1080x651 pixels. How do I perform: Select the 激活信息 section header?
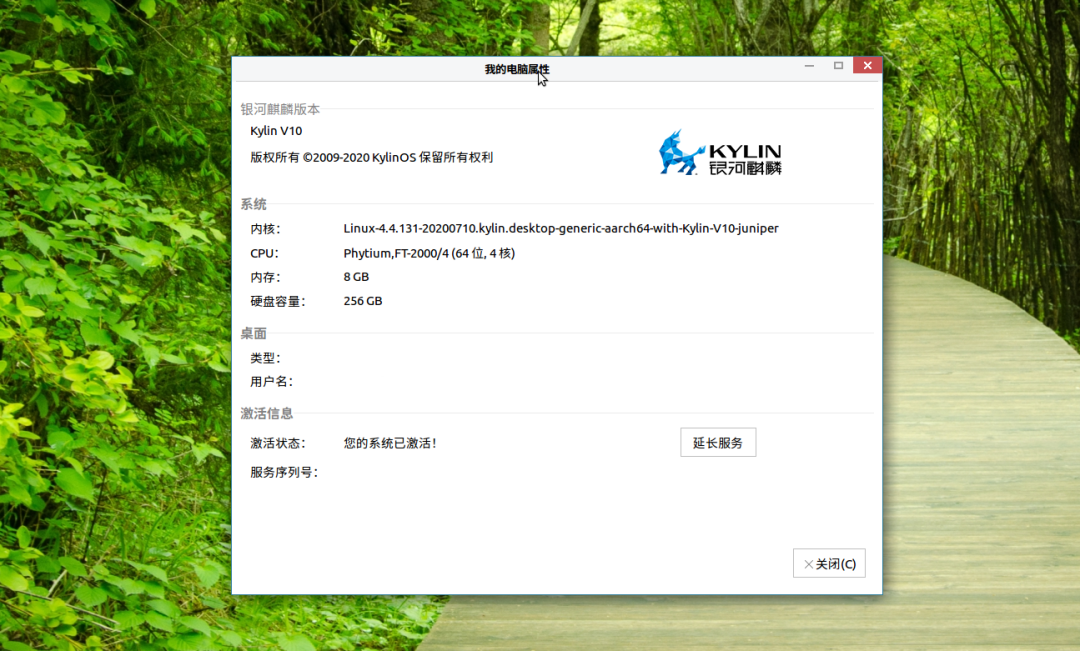[x=267, y=413]
